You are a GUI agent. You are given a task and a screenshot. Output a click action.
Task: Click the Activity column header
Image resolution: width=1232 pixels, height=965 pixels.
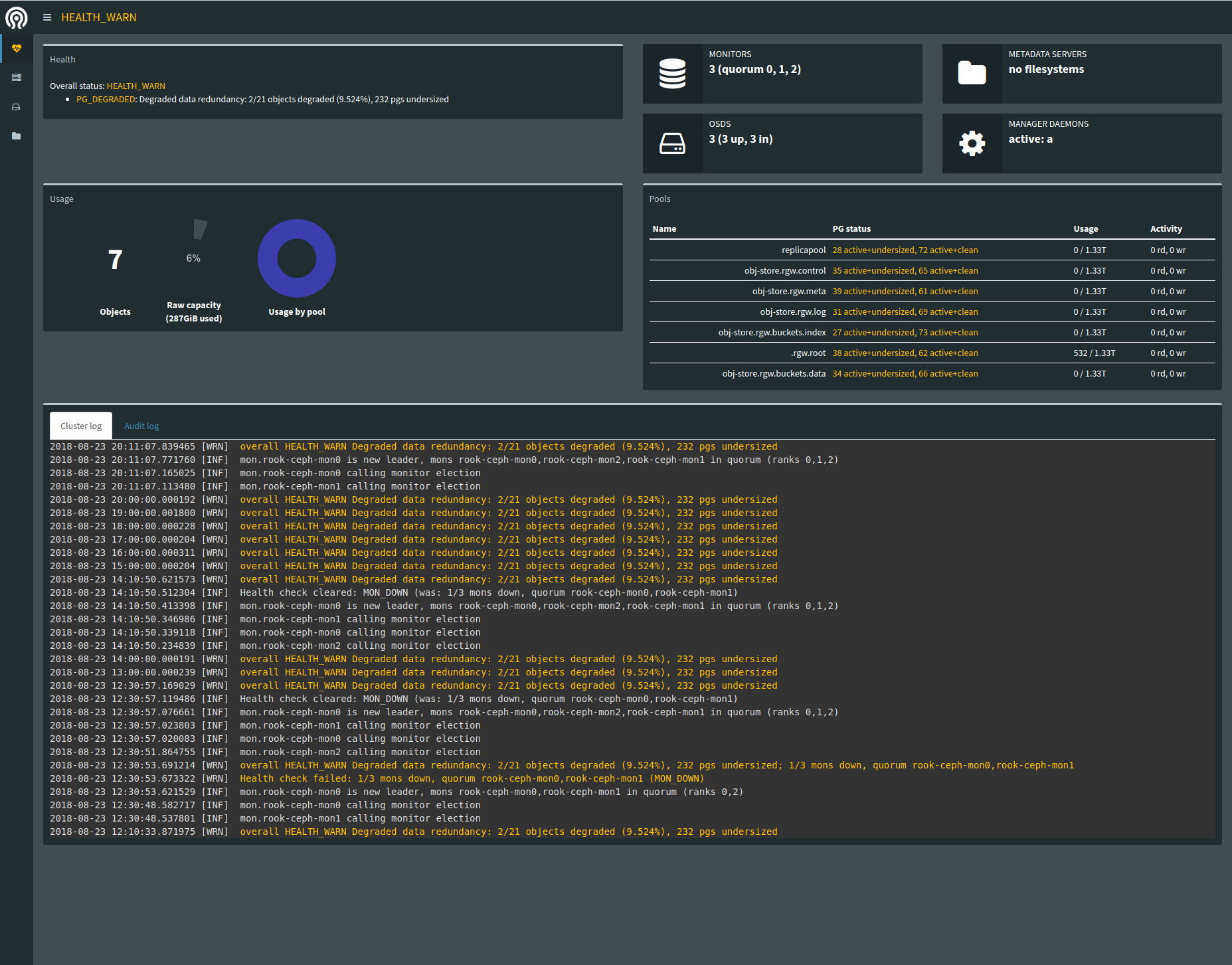coord(1166,228)
